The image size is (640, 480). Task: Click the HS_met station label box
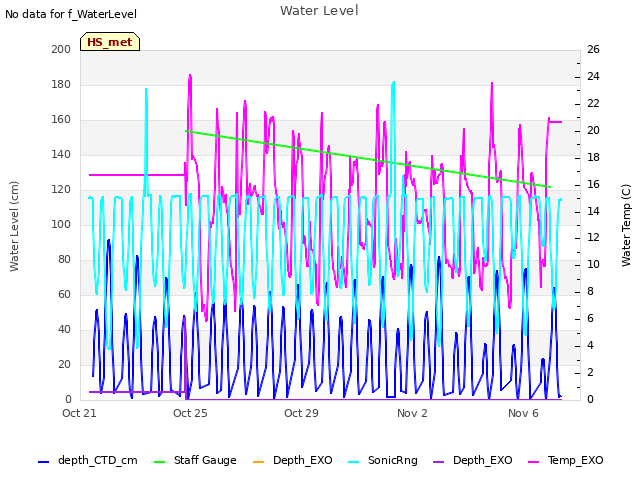[x=110, y=42]
